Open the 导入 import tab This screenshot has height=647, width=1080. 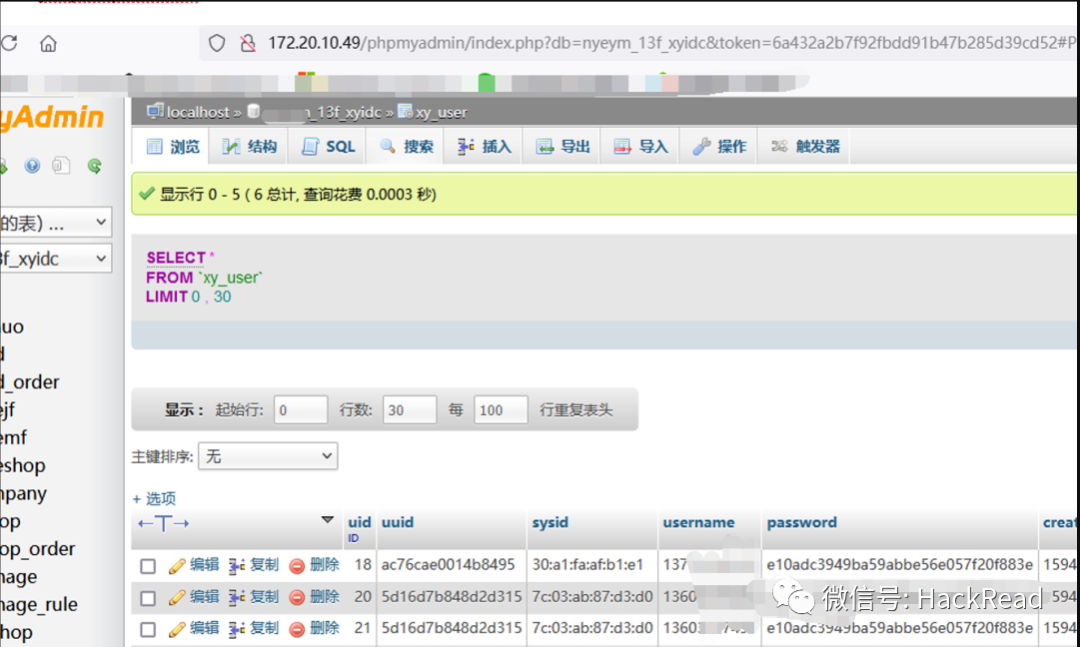click(641, 146)
